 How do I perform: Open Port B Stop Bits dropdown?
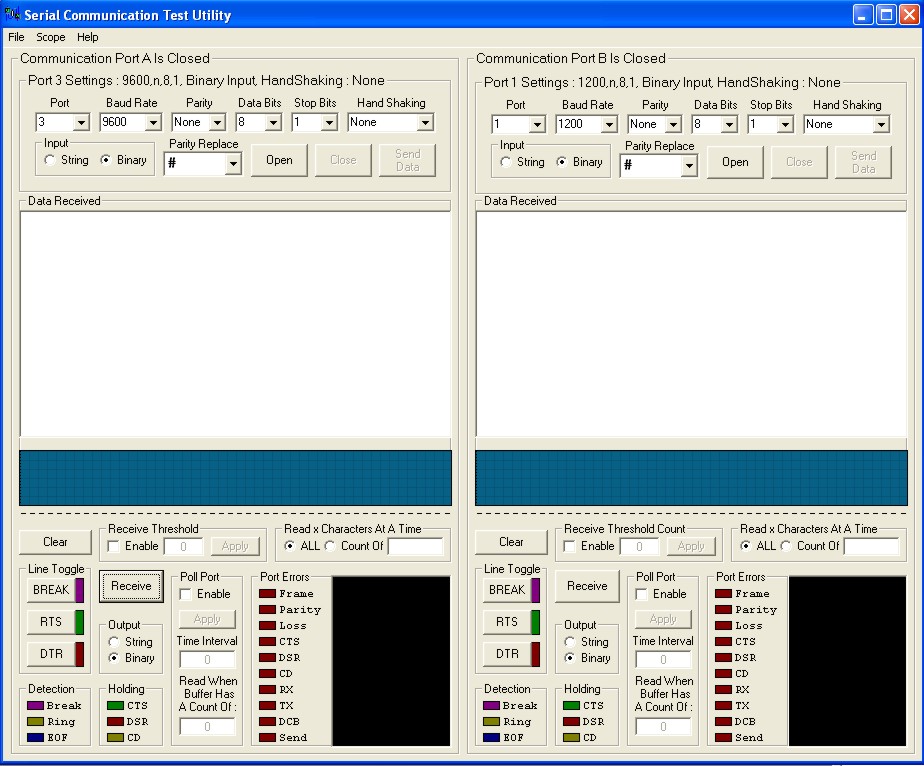(x=785, y=124)
